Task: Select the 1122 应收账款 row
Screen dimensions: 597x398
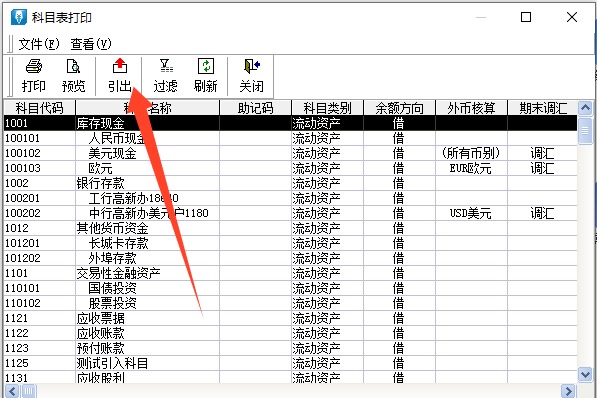Action: pyautogui.click(x=291, y=333)
